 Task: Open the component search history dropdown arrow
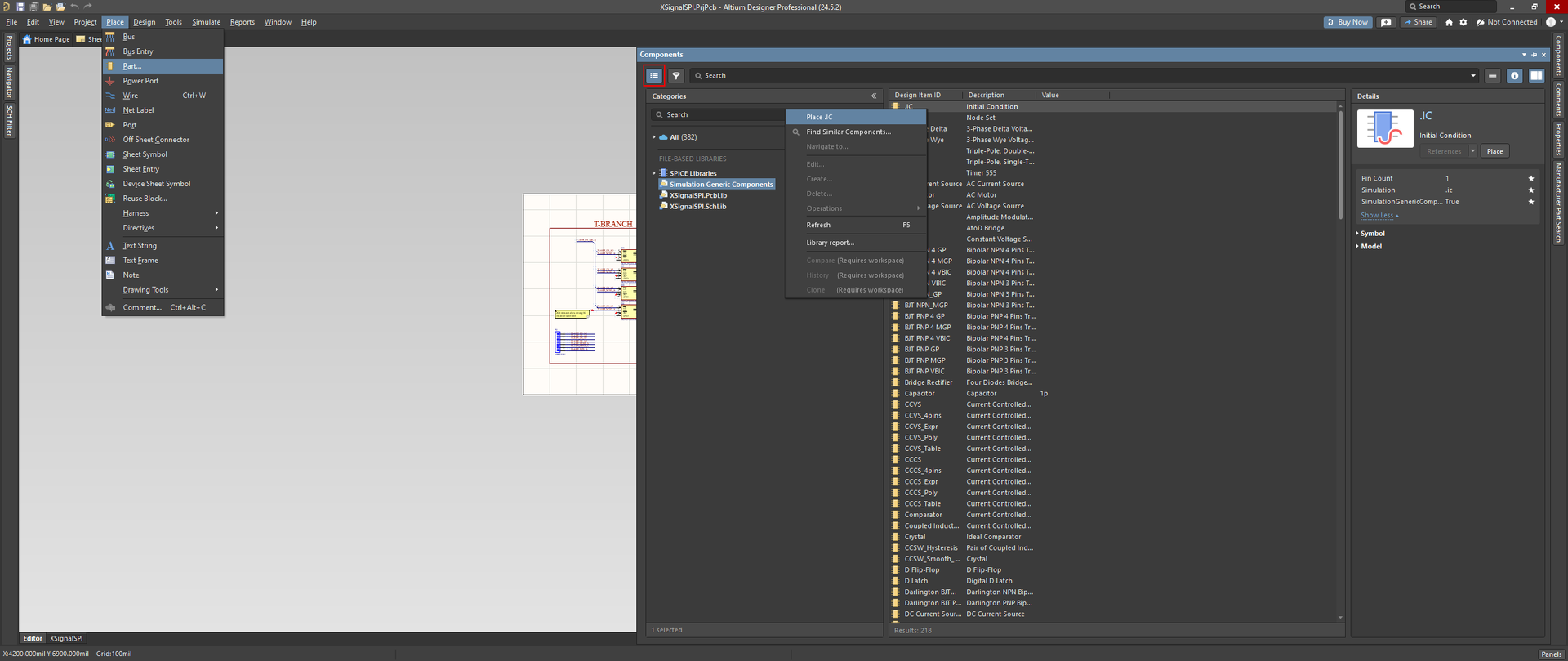pyautogui.click(x=1473, y=76)
